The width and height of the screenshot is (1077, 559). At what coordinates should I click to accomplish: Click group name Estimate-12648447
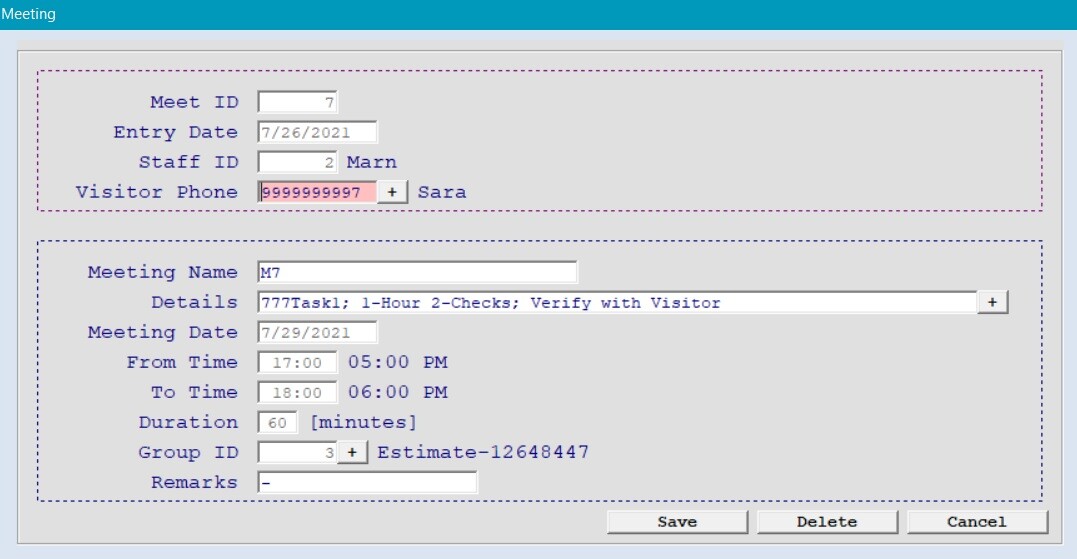(x=483, y=452)
